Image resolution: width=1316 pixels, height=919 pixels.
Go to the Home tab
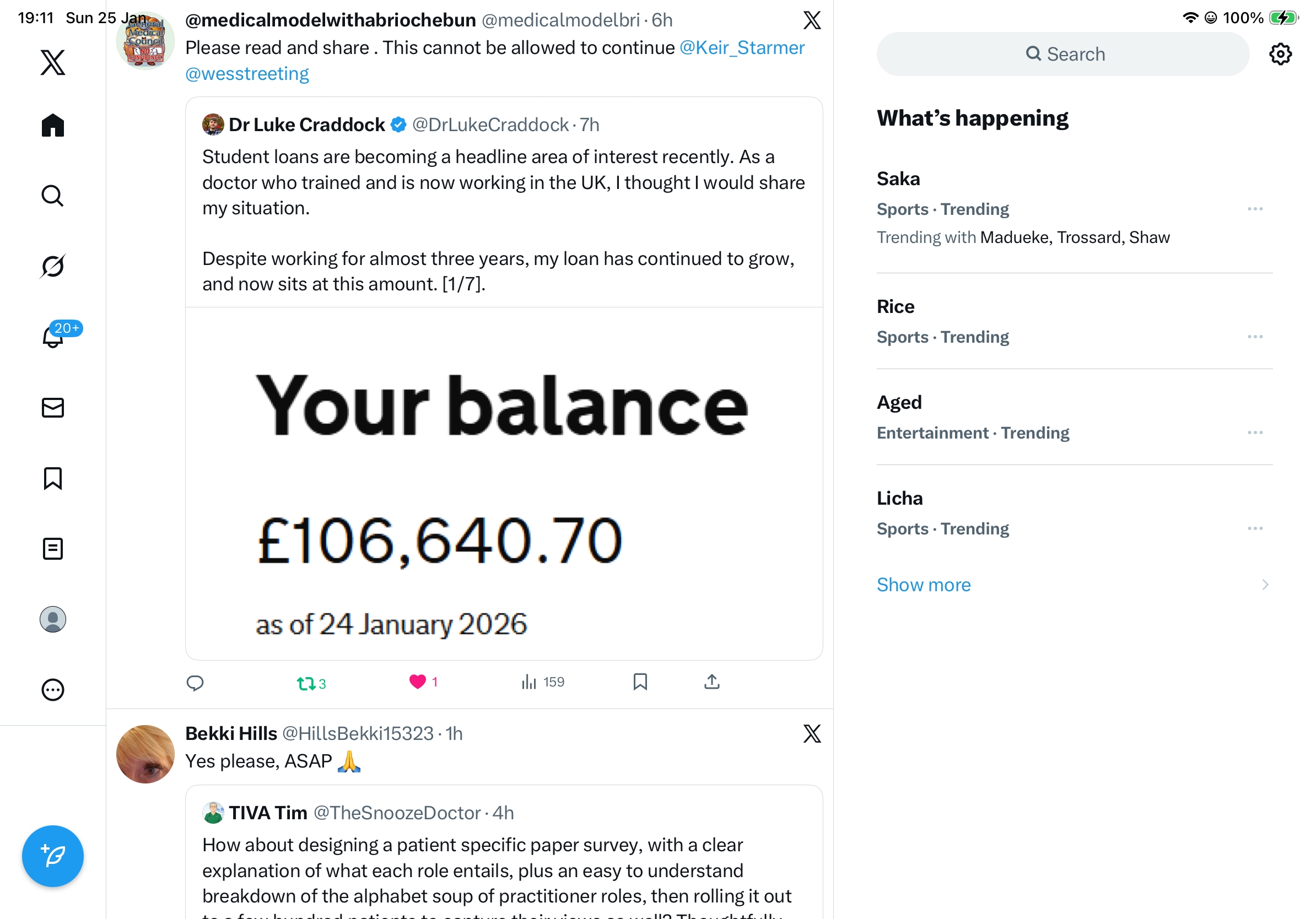coord(53,125)
